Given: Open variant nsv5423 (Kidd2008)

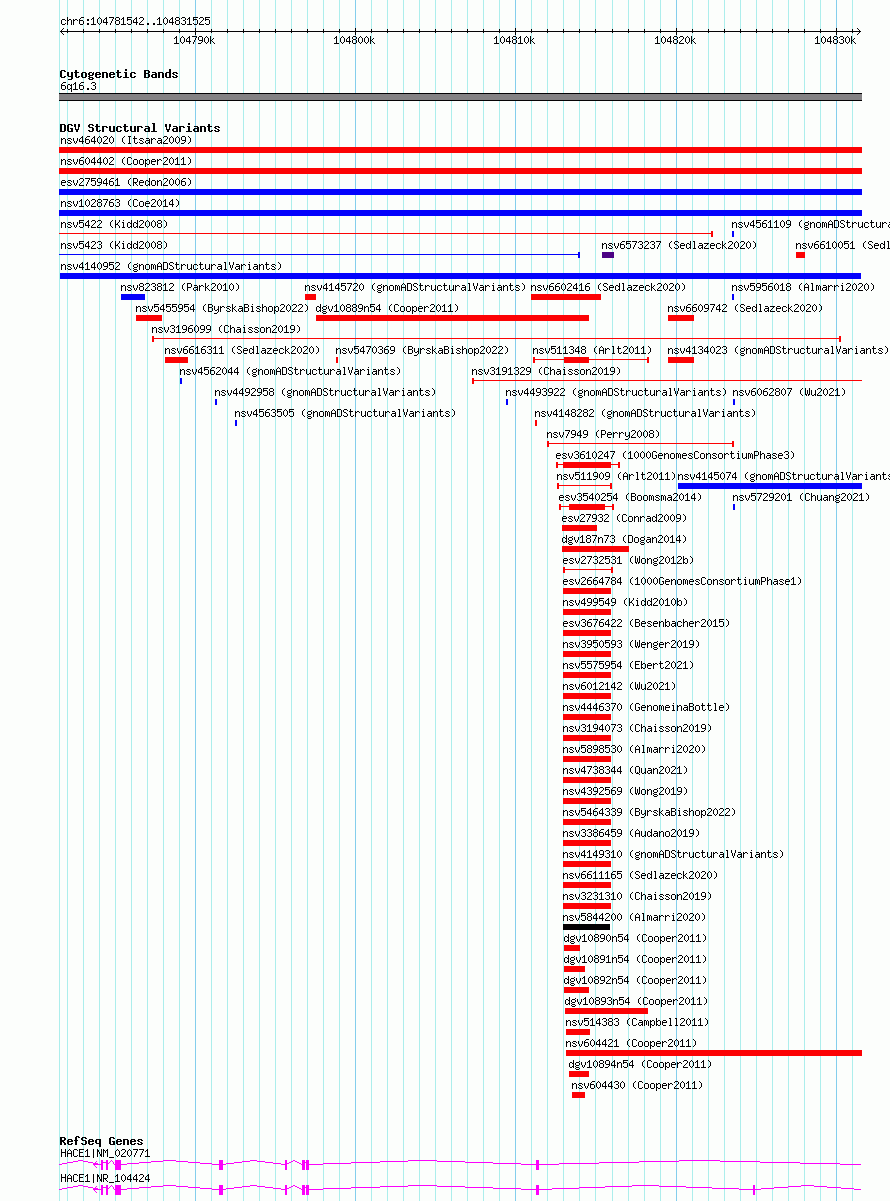Looking at the screenshot, I should coord(114,245).
